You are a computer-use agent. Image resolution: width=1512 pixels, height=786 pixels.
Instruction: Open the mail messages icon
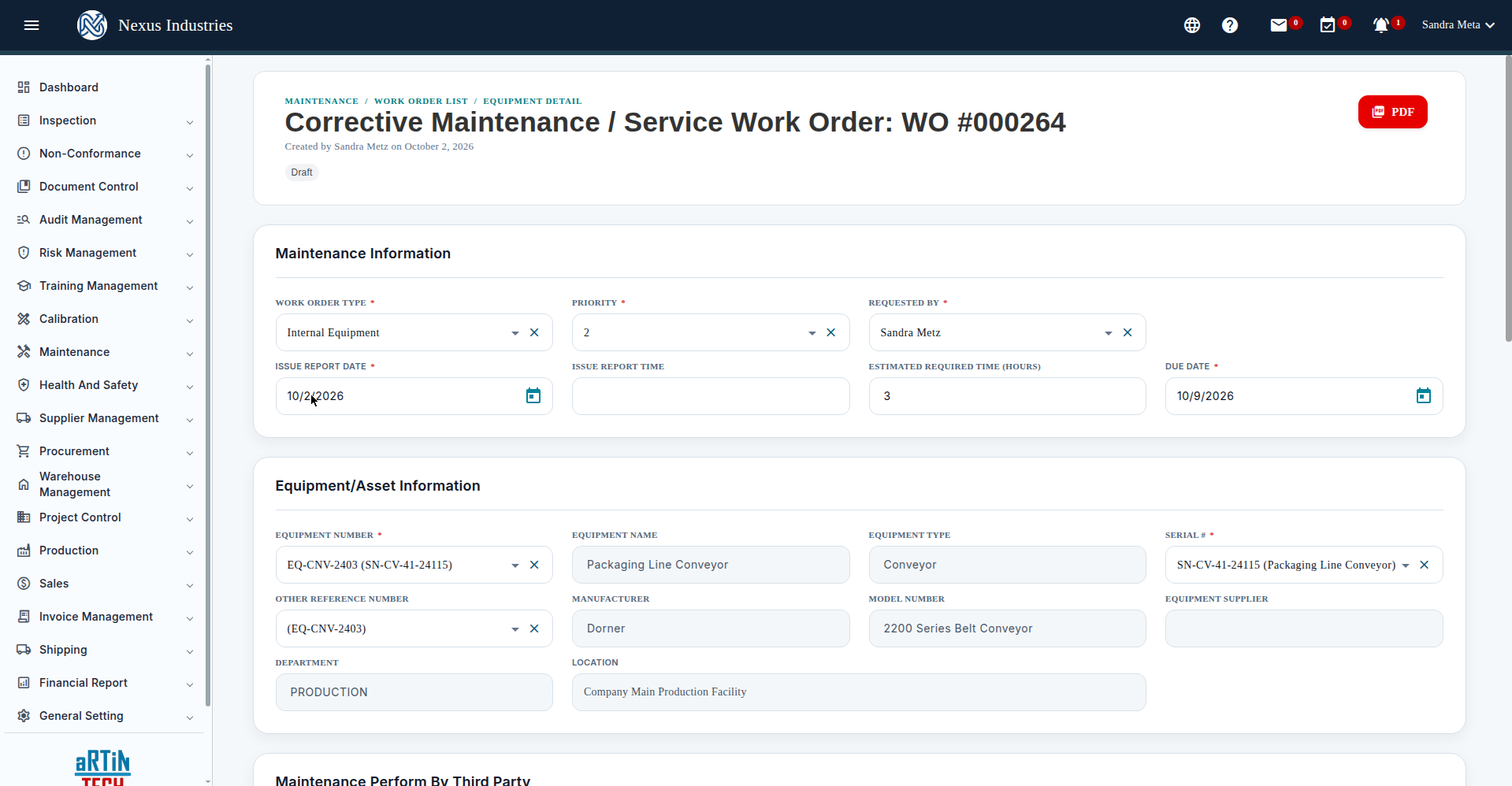(x=1279, y=25)
